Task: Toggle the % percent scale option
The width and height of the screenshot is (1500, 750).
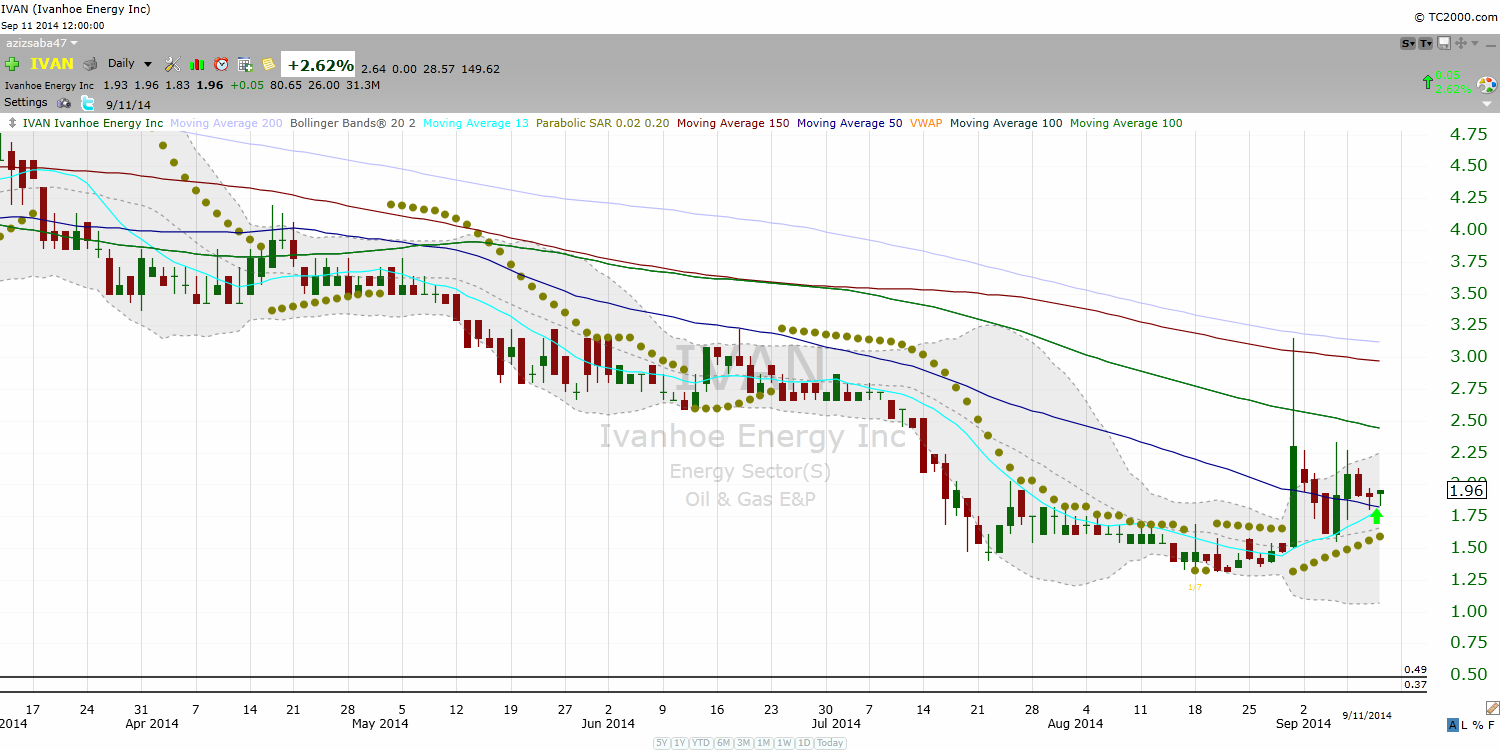Action: pyautogui.click(x=1476, y=725)
